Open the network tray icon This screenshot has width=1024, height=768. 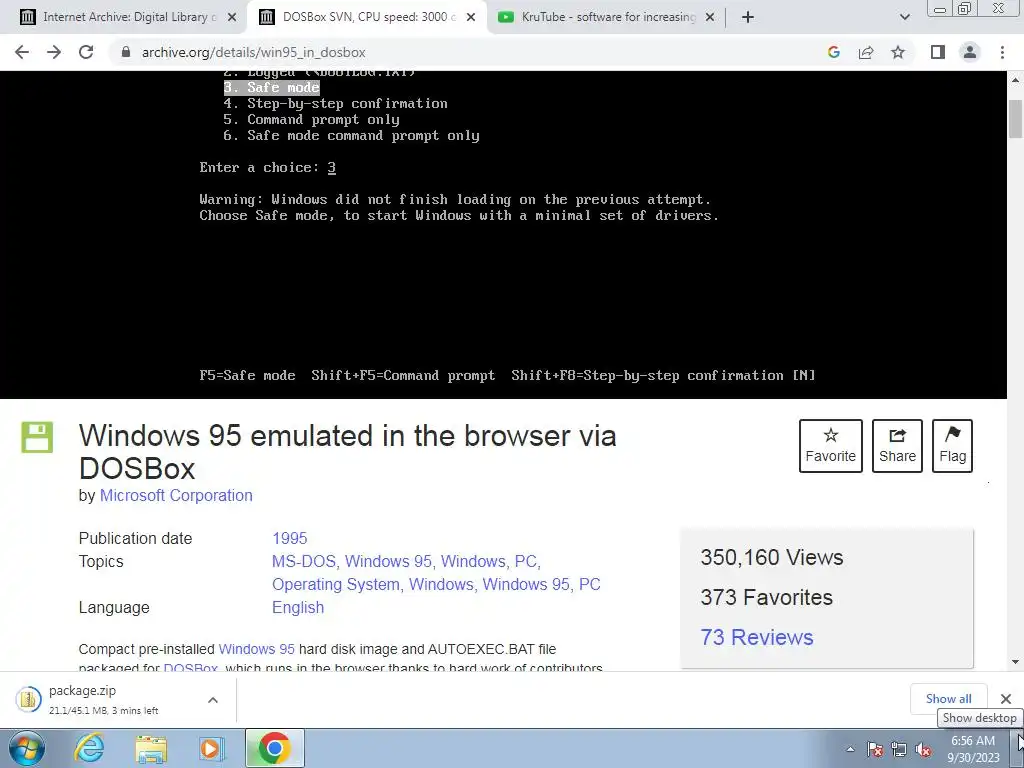(899, 749)
